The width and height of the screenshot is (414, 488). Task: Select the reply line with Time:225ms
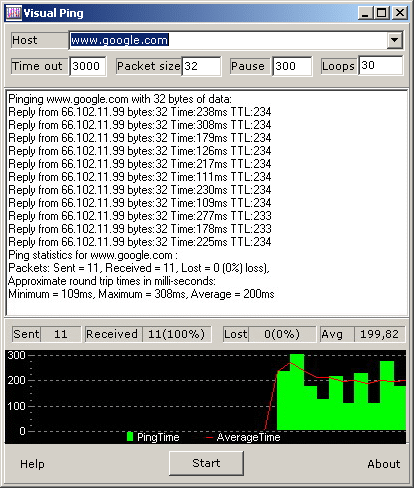point(140,242)
